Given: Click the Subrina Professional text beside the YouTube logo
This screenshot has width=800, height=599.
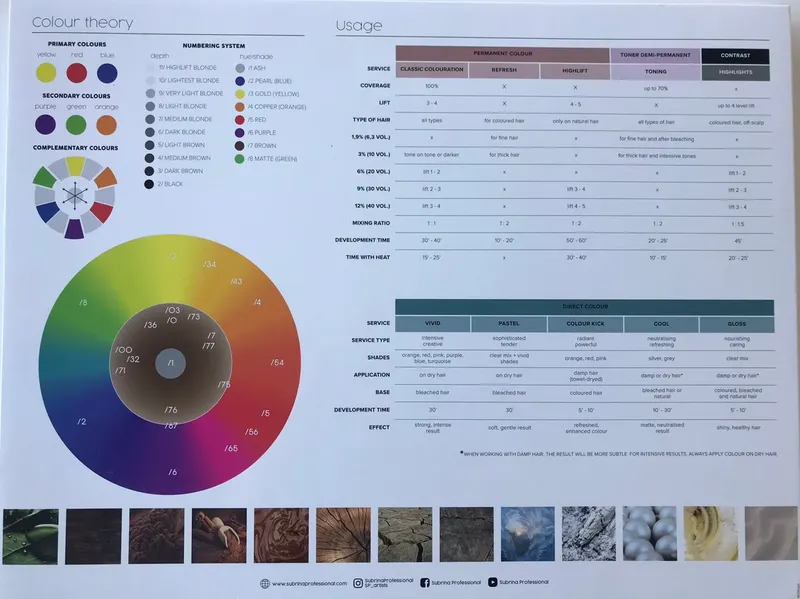Looking at the screenshot, I should (523, 582).
